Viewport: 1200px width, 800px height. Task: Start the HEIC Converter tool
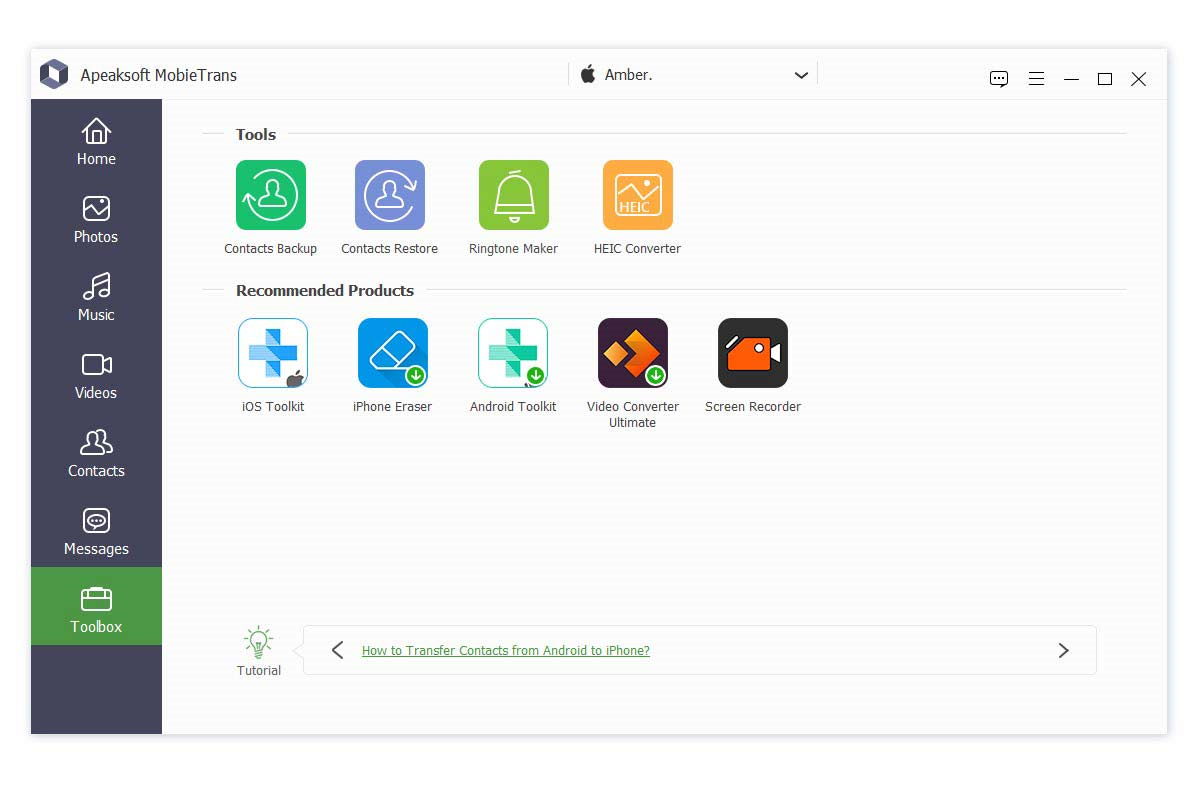pos(637,196)
